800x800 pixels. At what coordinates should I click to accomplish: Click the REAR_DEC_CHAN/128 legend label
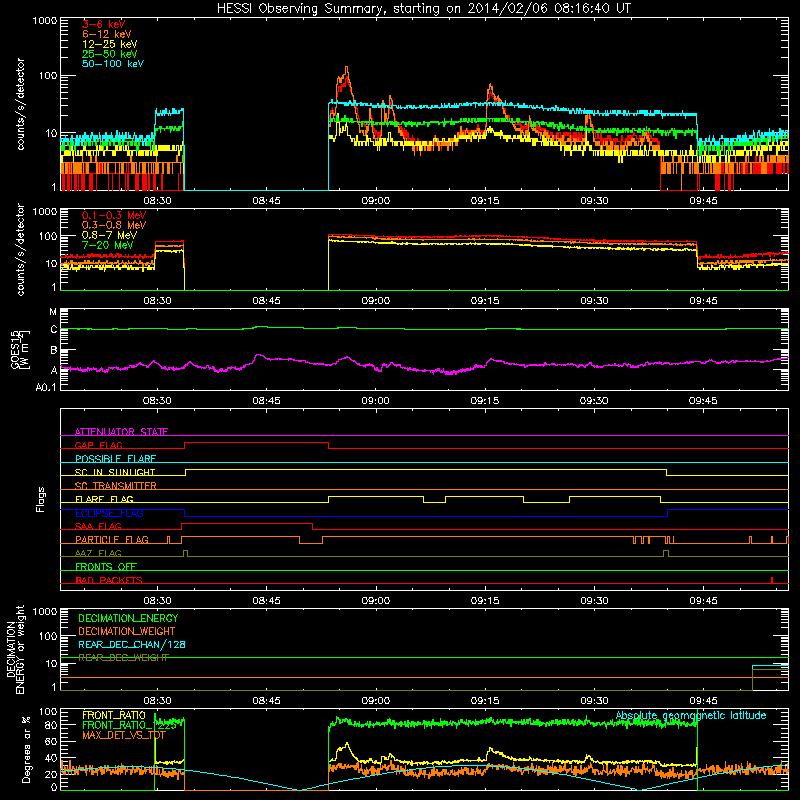coord(132,645)
